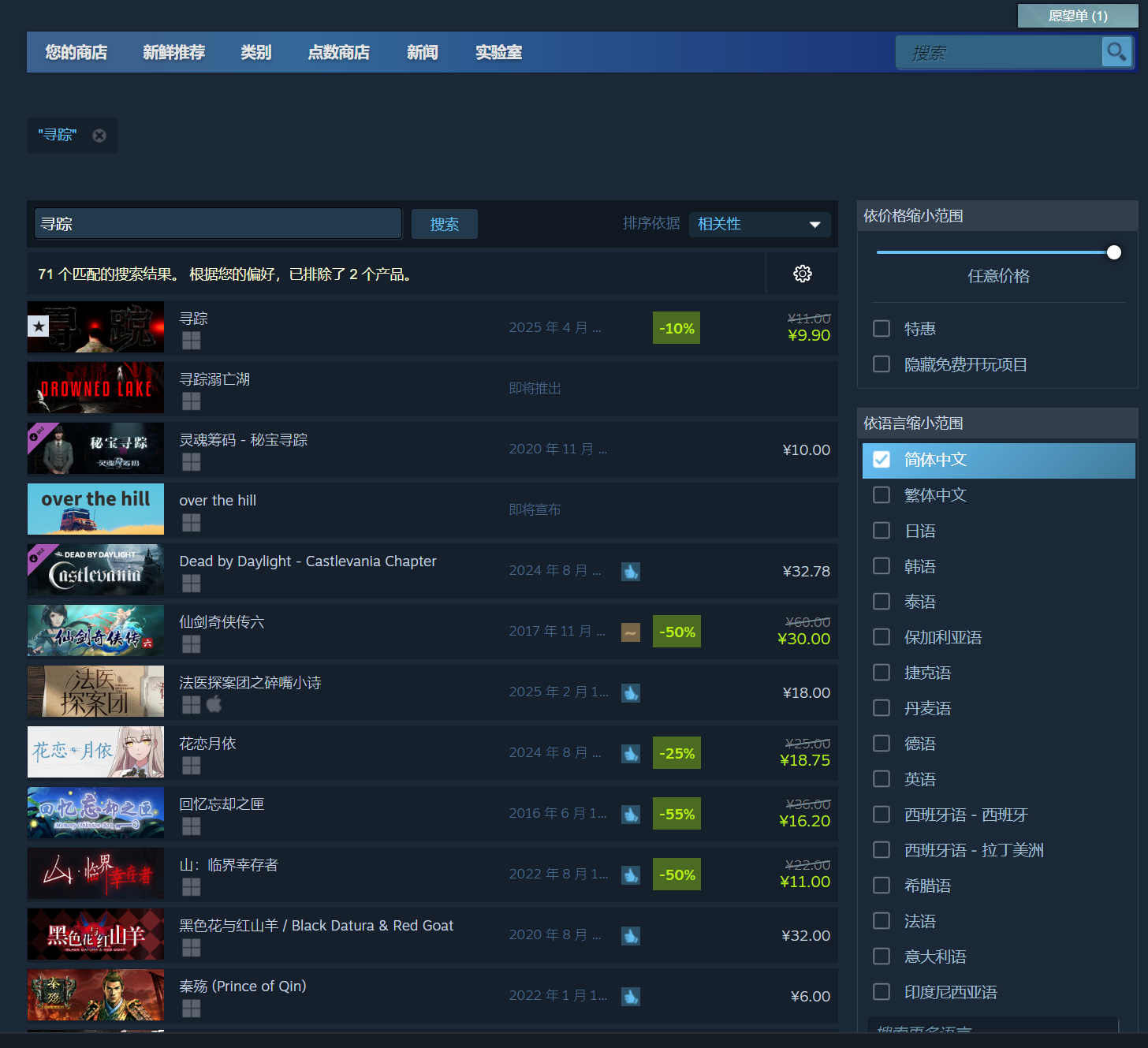The width and height of the screenshot is (1148, 1048).
Task: Open the 黑色花与红山羊 / Black Datura & Red Goat result
Action: click(432, 935)
